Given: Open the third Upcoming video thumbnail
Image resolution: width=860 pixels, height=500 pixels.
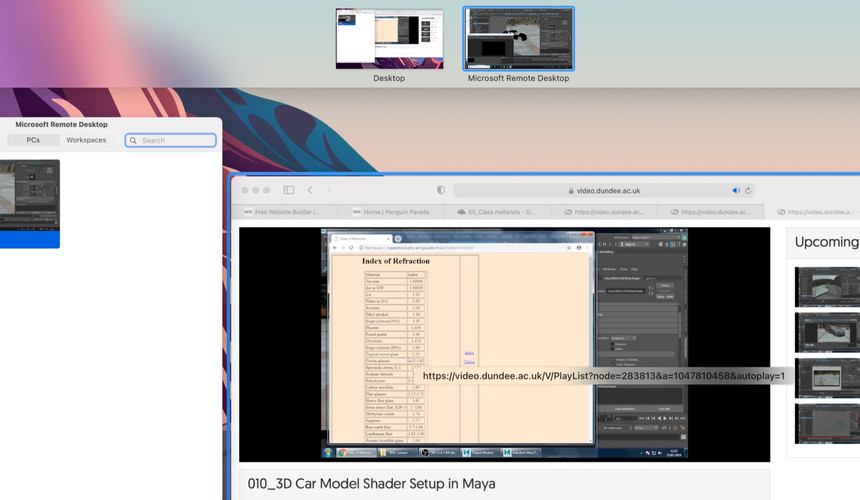Looking at the screenshot, I should [827, 378].
